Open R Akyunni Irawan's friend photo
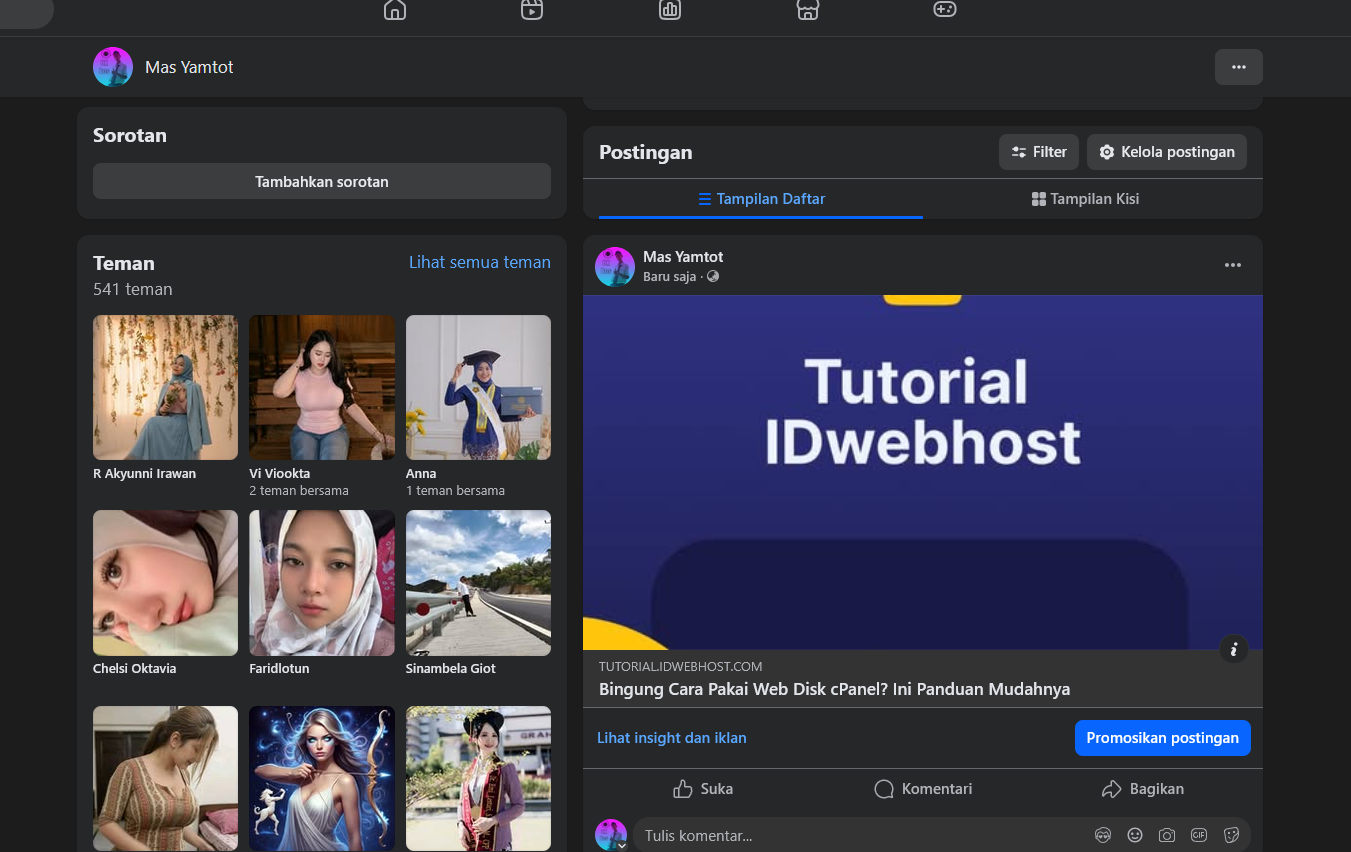Screen dimensions: 1351x852 [166, 388]
